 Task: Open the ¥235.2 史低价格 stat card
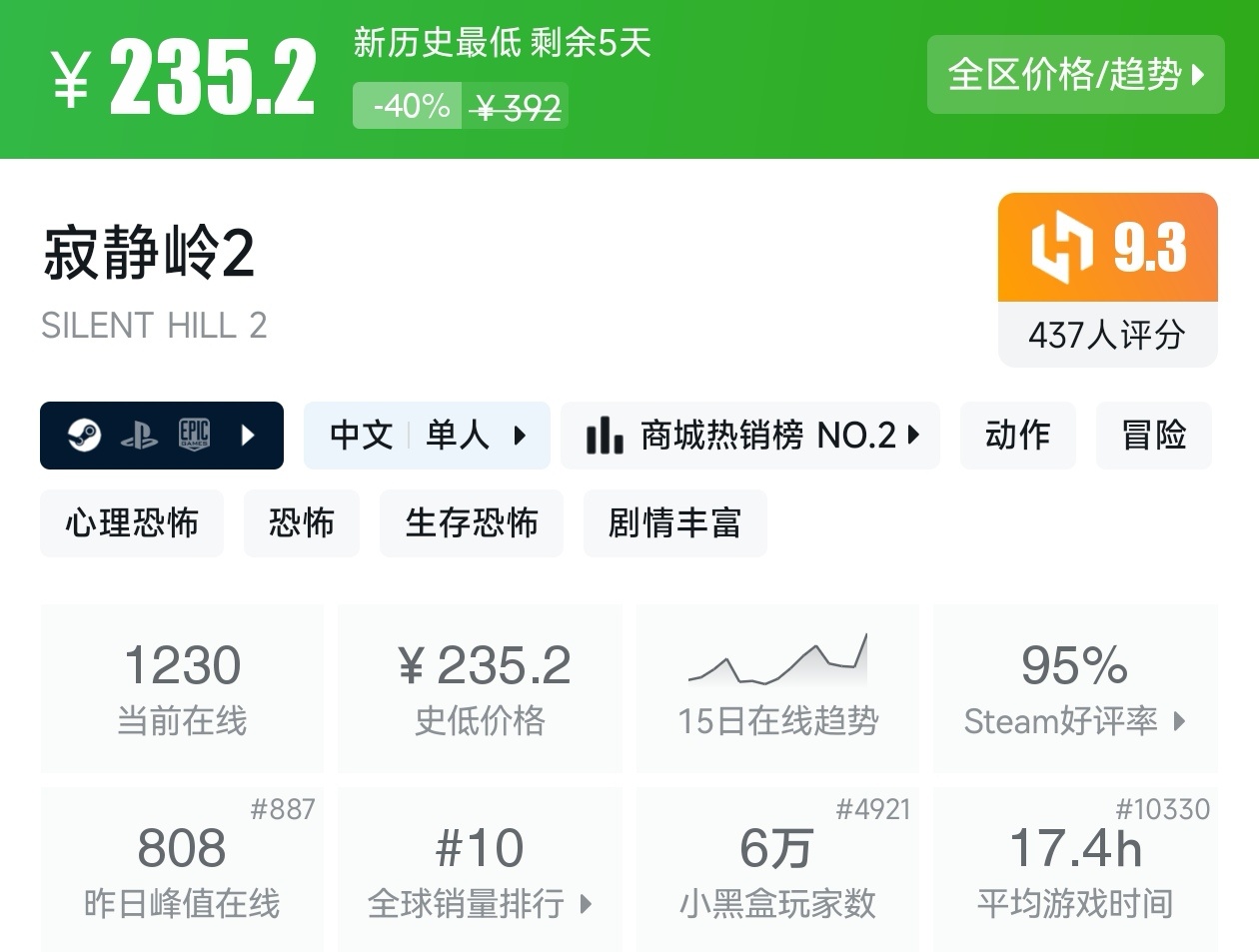480,688
